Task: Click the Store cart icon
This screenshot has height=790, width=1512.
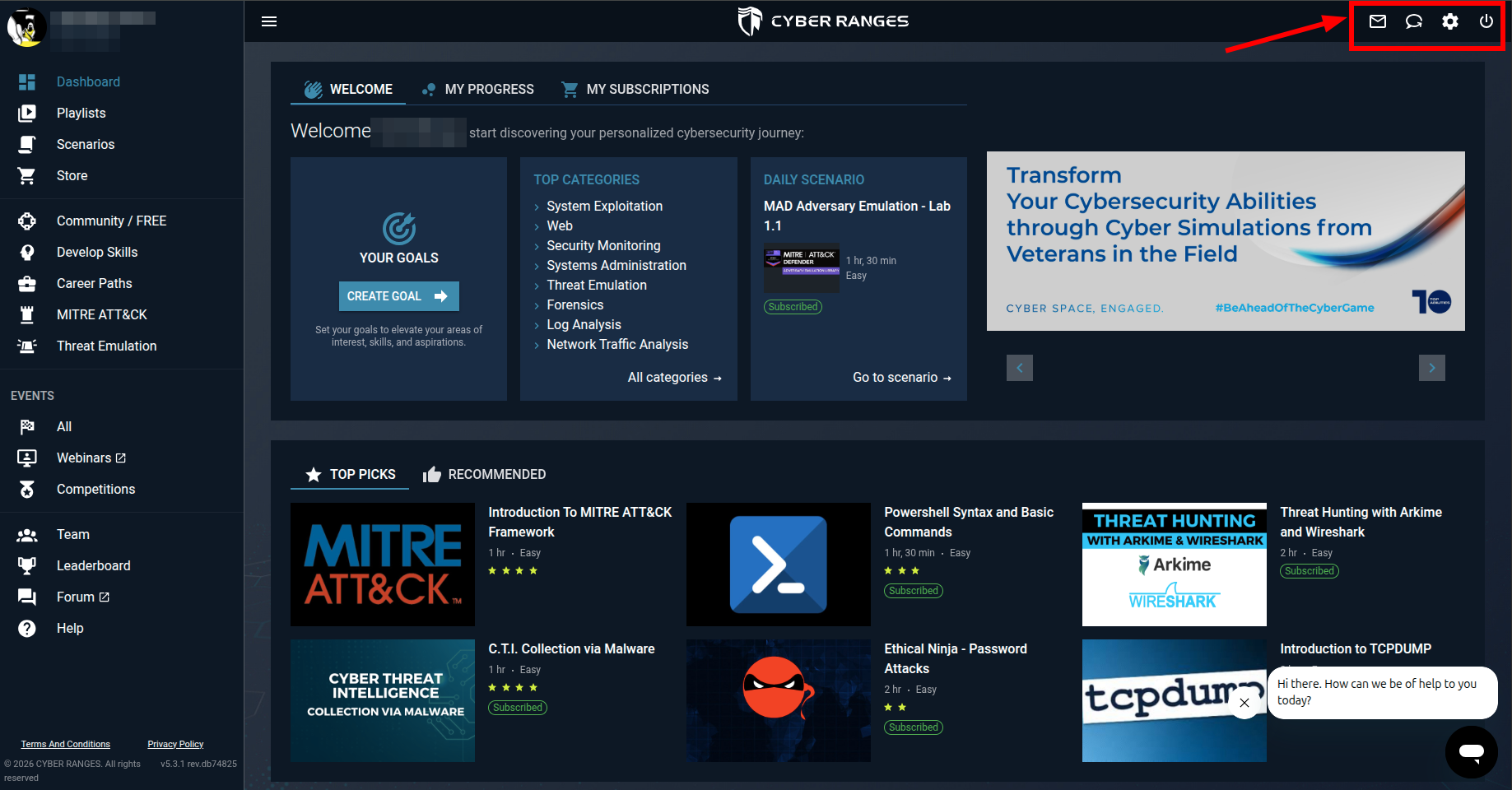Action: tap(27, 176)
